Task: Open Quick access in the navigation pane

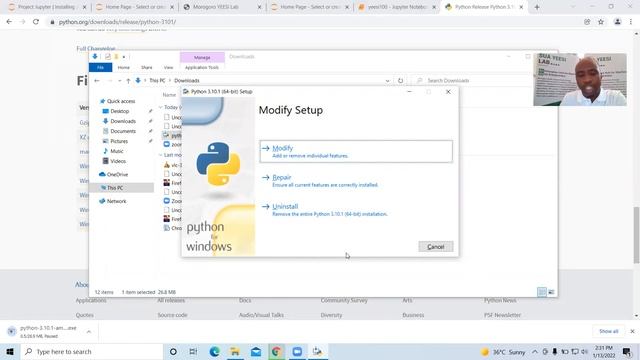Action: 121,101
